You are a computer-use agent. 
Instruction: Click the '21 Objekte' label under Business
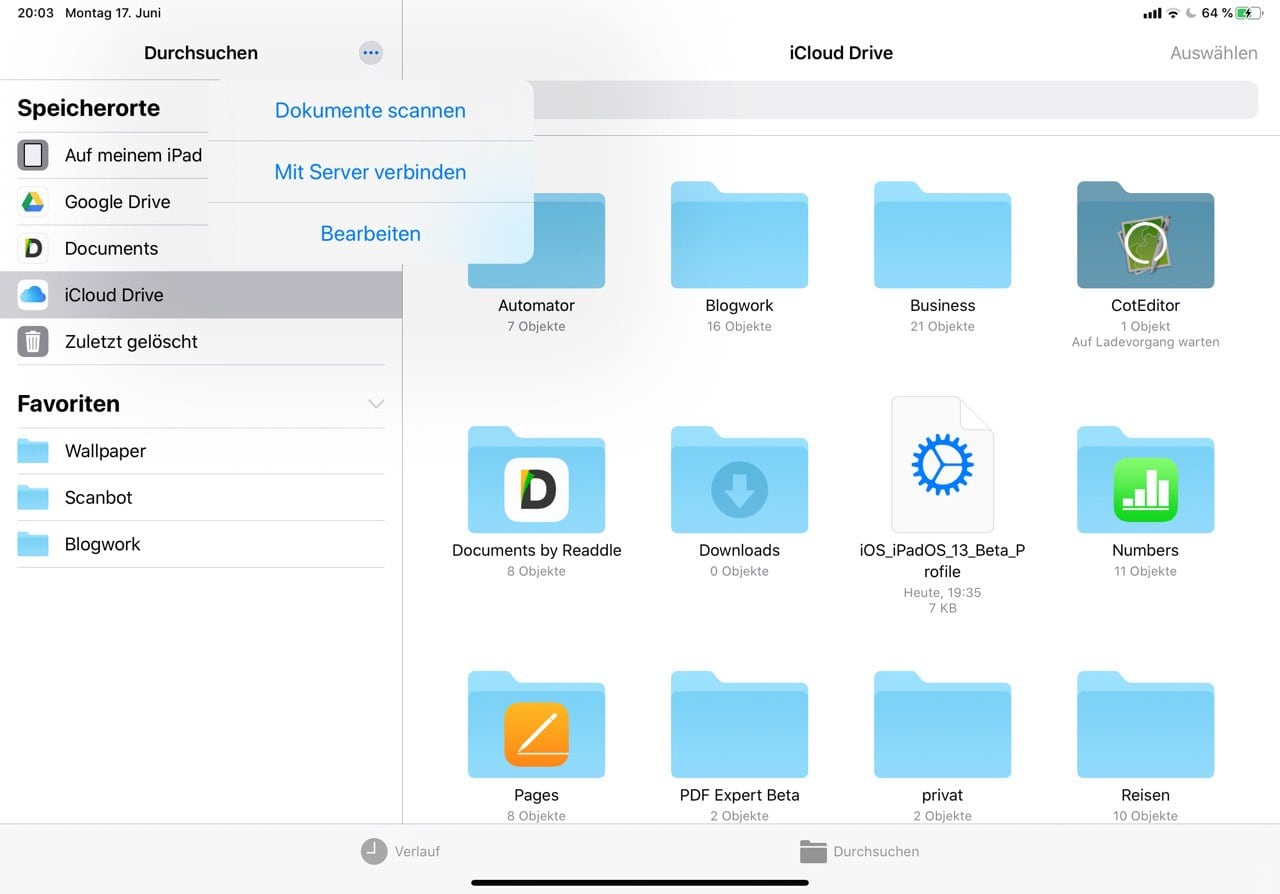point(942,326)
